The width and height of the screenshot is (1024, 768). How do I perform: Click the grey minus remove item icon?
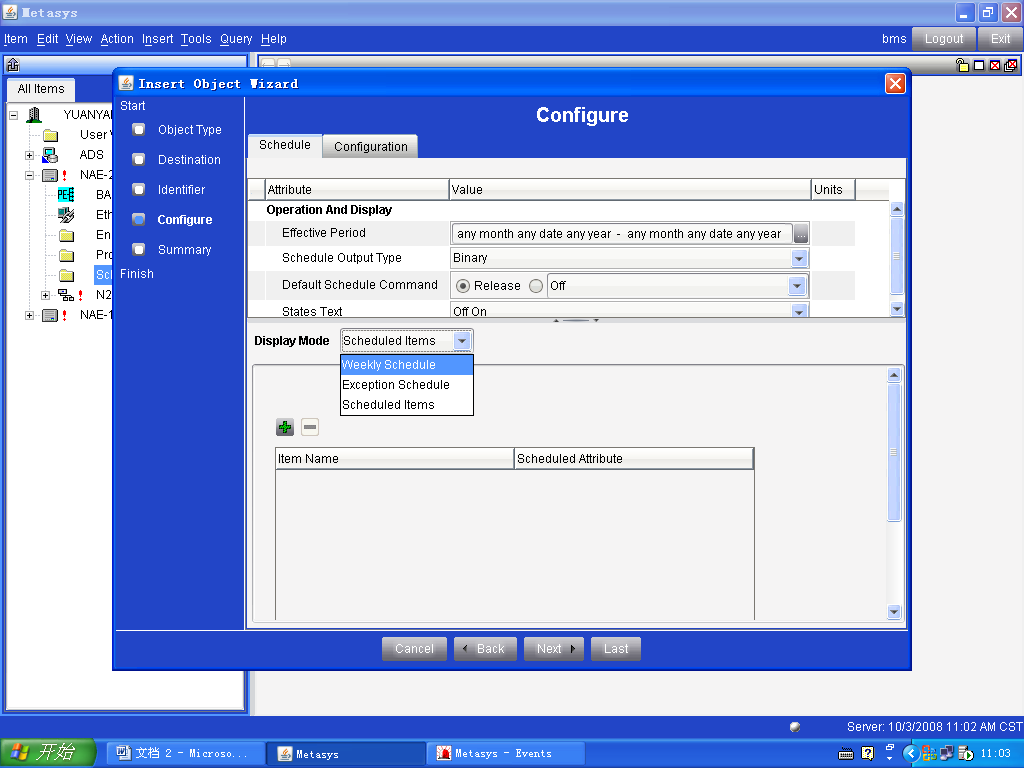tap(310, 428)
